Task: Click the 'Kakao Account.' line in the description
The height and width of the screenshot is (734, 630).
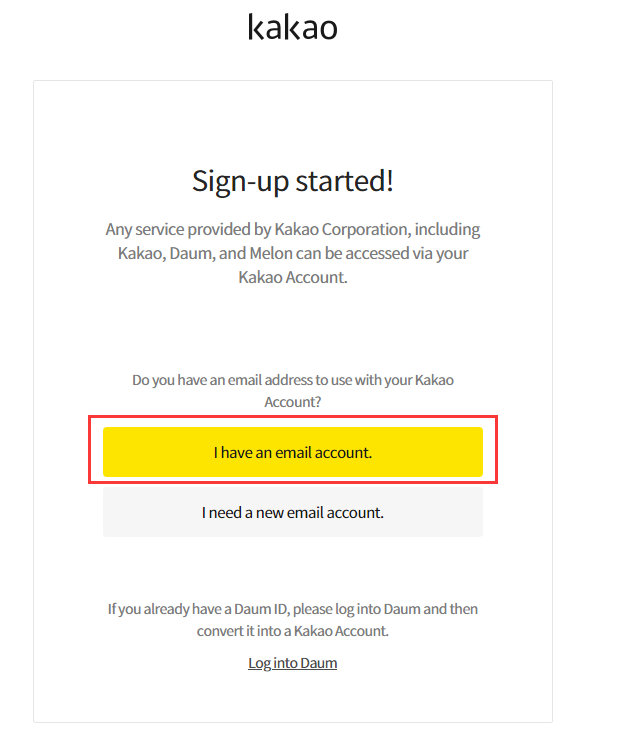Action: [x=293, y=277]
